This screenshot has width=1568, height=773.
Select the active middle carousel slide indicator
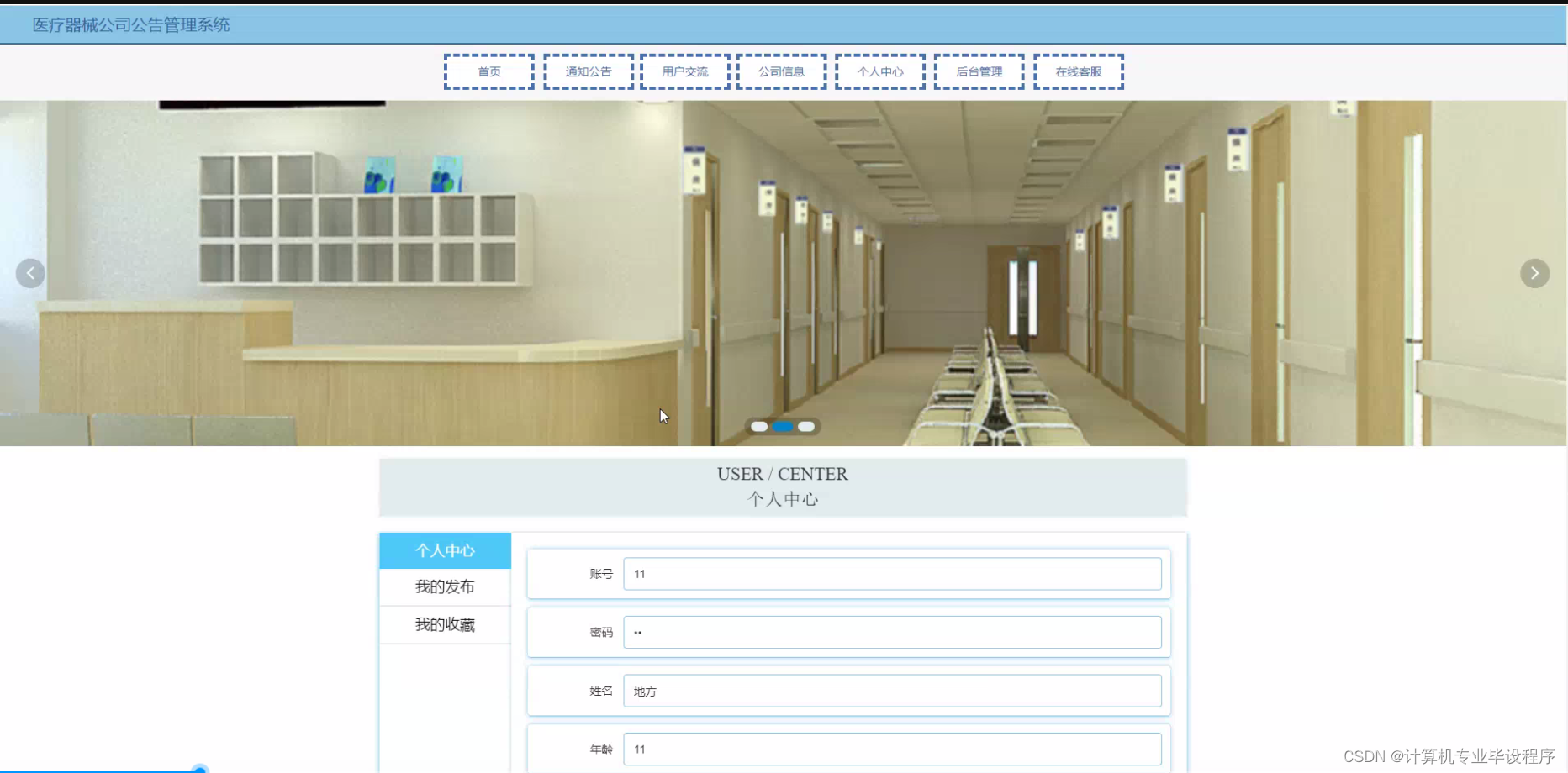coord(783,427)
